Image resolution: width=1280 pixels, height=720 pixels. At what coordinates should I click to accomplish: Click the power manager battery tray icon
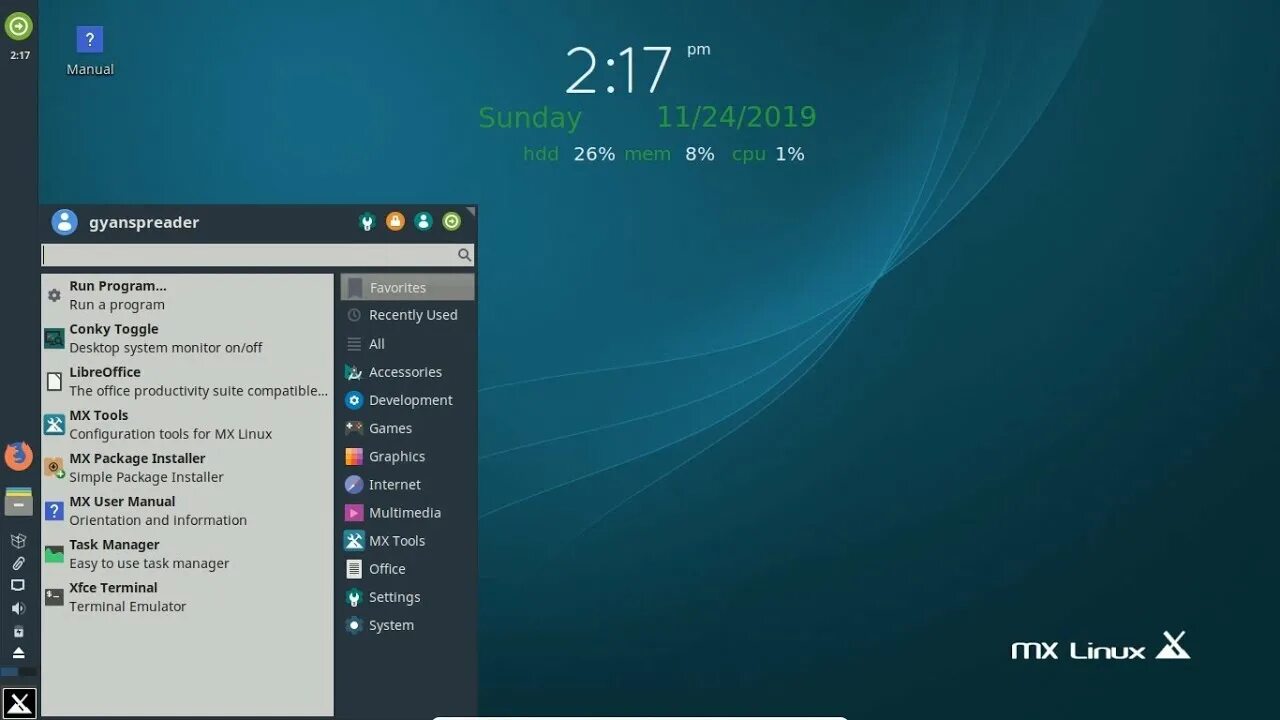(18, 631)
